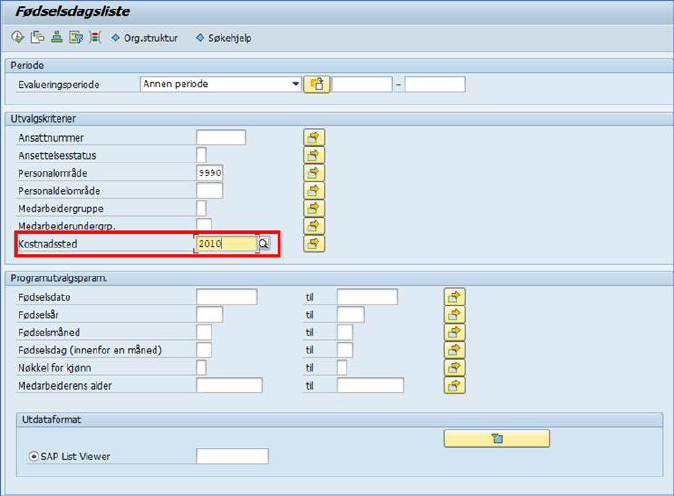Click the organizational hierarchy toolbar icon

[57, 37]
